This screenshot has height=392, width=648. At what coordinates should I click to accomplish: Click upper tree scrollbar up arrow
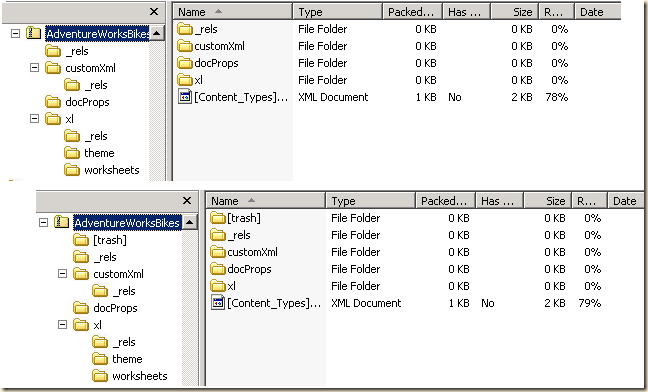pos(157,33)
